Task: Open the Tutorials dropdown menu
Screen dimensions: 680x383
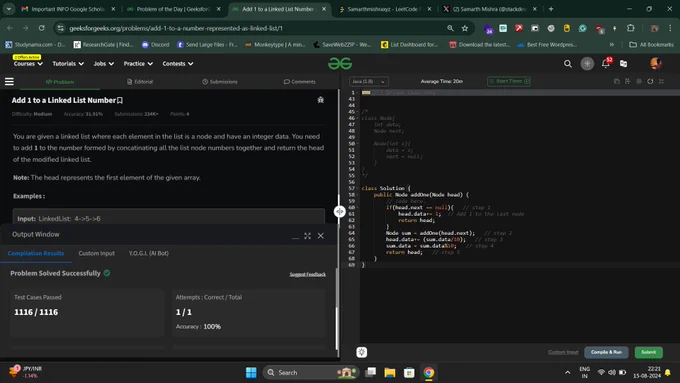Action: click(68, 64)
